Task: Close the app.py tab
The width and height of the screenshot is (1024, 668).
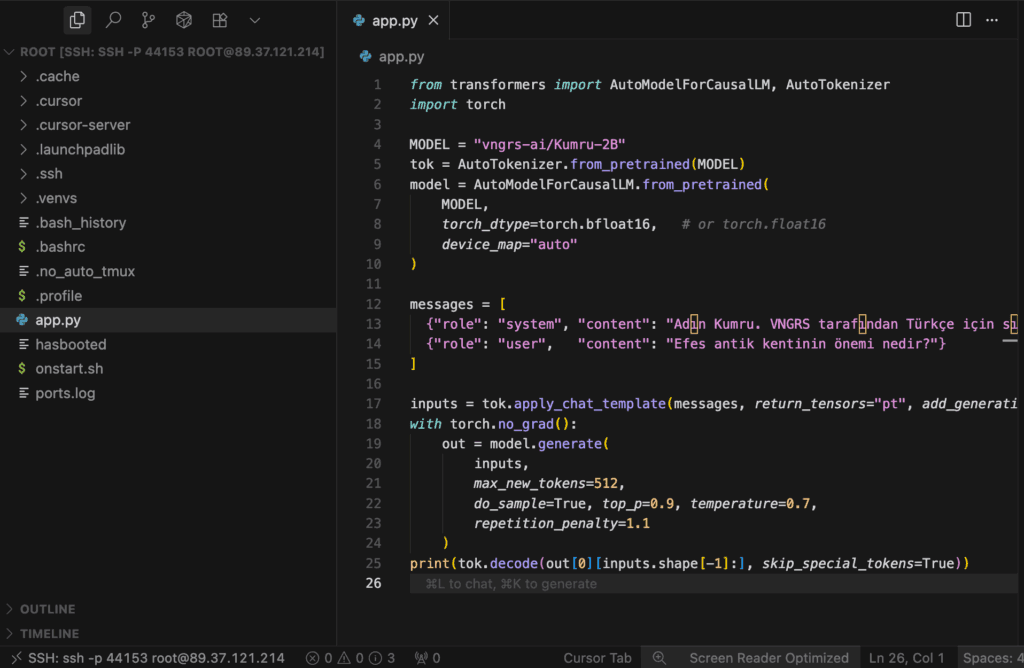Action: pyautogui.click(x=433, y=21)
